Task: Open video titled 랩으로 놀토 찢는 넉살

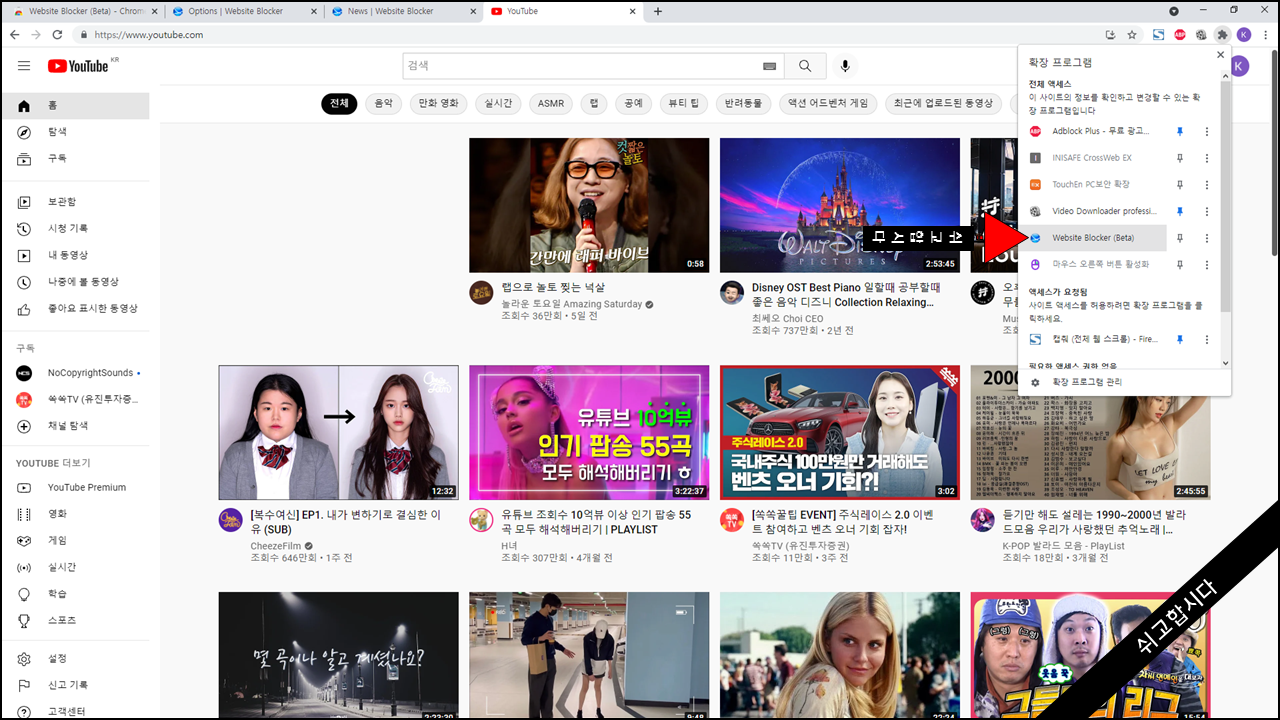Action: (553, 287)
